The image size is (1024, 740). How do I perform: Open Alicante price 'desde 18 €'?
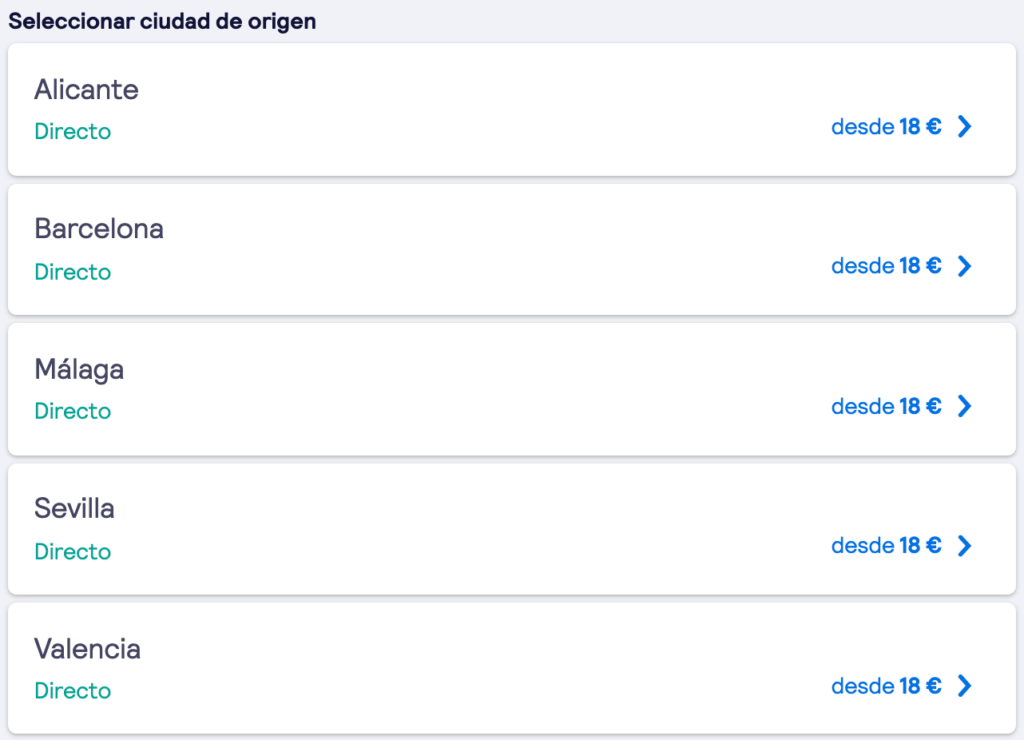point(886,126)
